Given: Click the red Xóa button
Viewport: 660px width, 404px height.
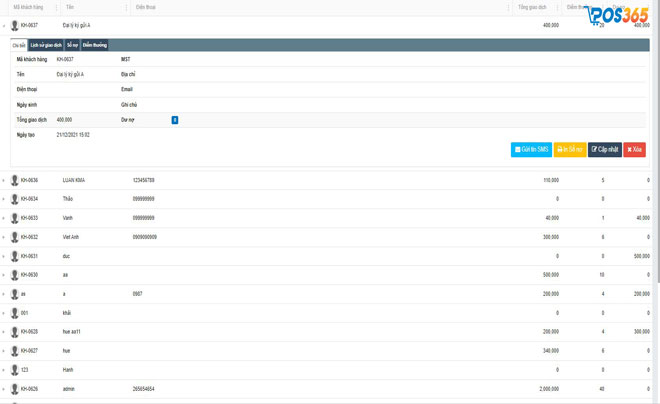Looking at the screenshot, I should tap(634, 149).
